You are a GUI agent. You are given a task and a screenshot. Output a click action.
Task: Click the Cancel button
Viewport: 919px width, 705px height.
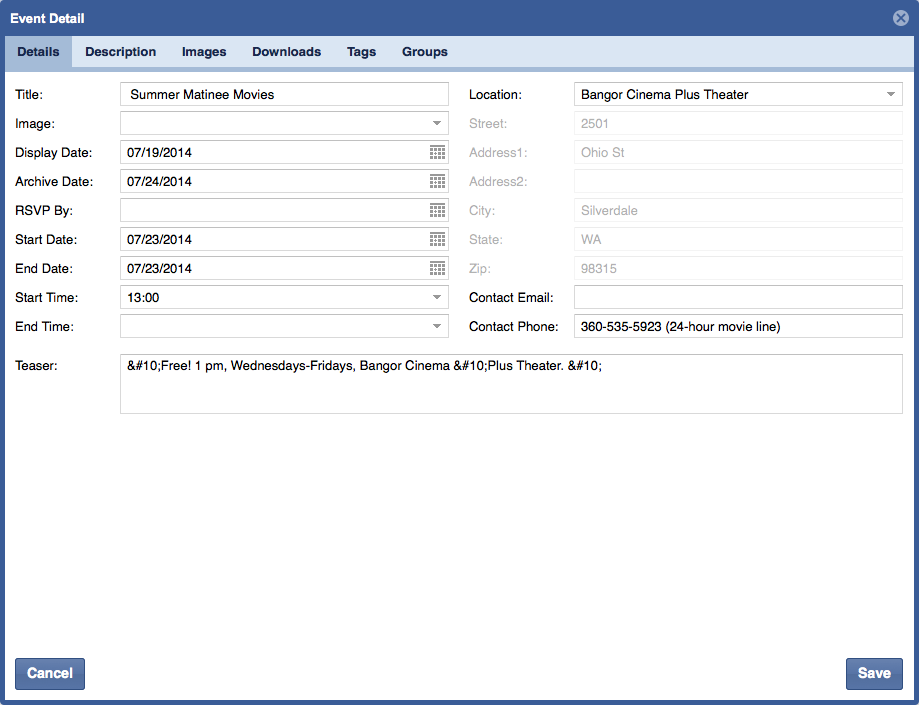(x=50, y=673)
